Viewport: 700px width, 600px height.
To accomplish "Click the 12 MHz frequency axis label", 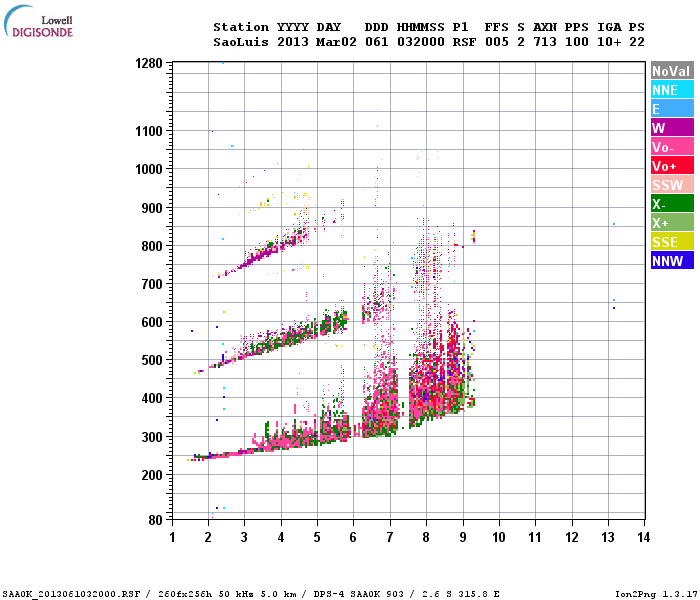I will coord(571,537).
